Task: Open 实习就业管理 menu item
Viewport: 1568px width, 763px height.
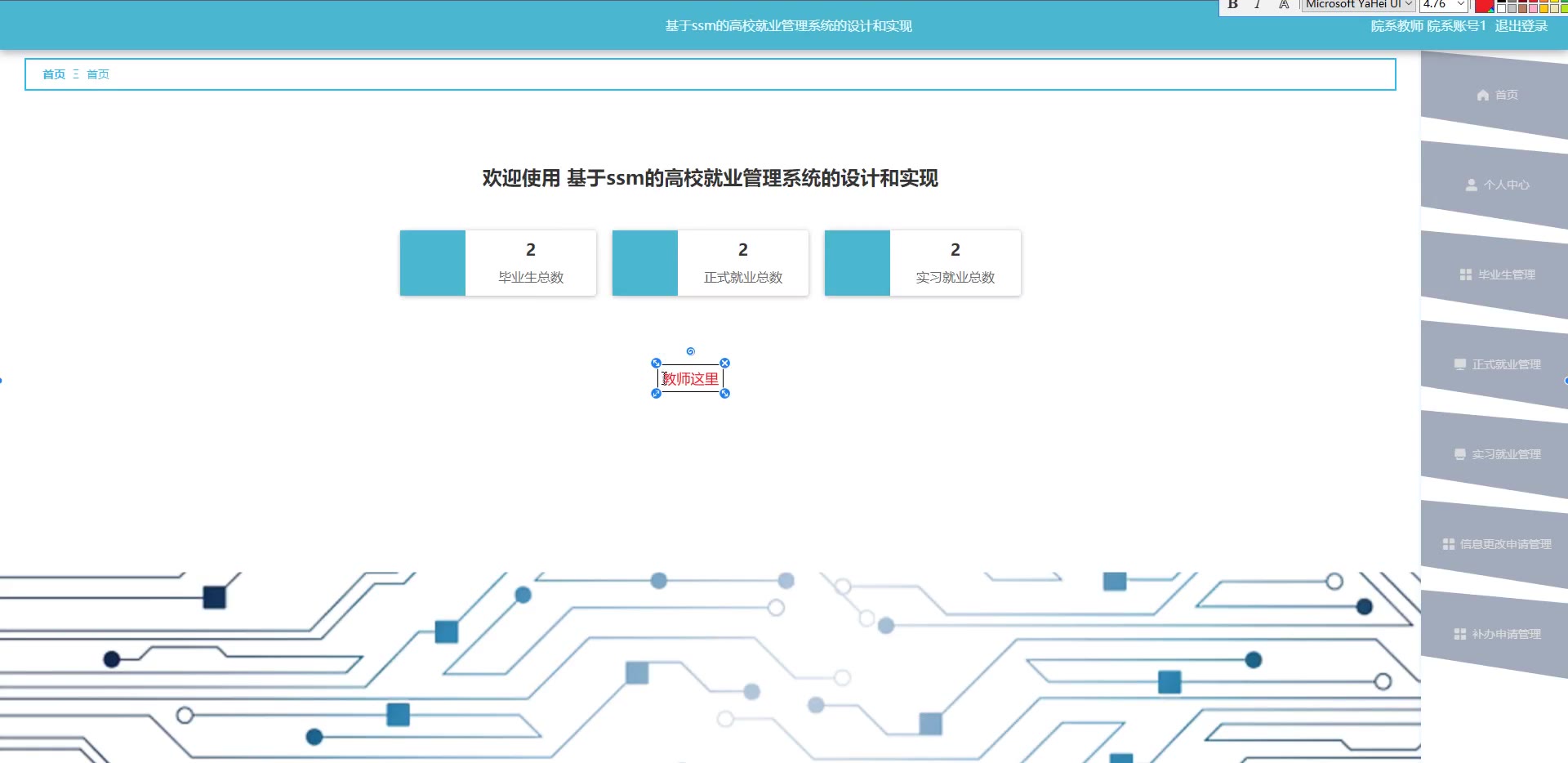Action: click(x=1494, y=454)
